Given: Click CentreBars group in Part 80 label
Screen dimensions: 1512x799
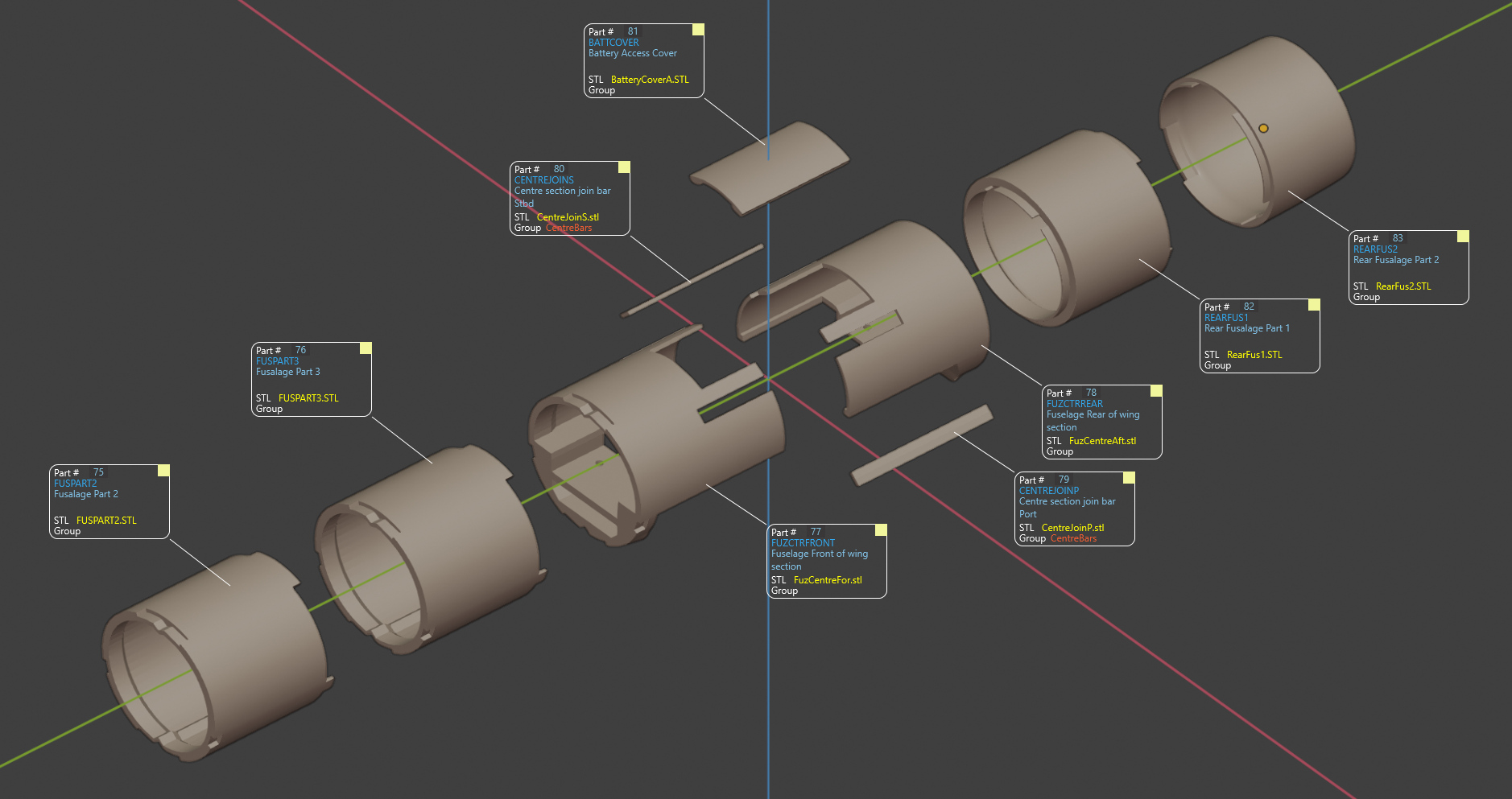Looking at the screenshot, I should 568,228.
